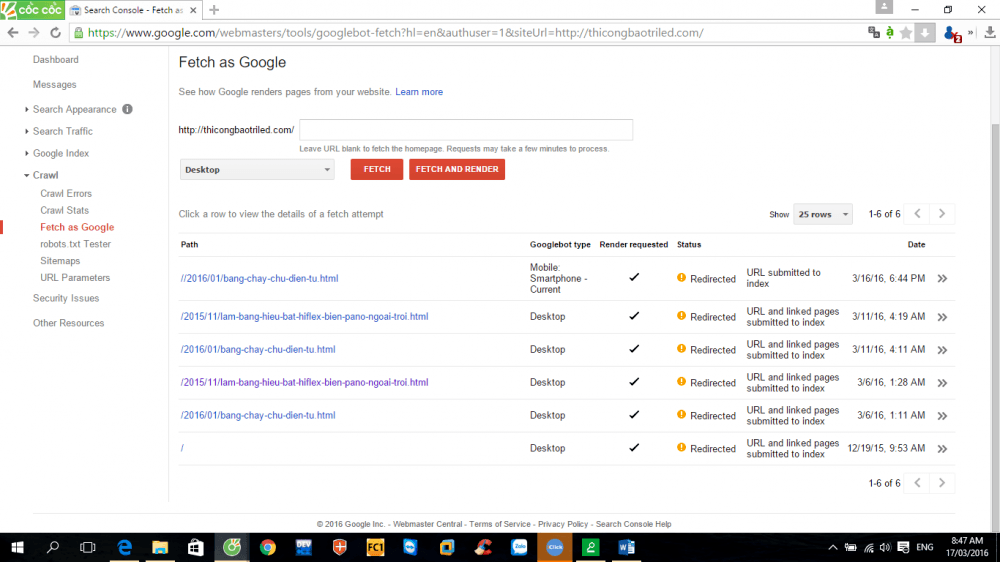1000x562 pixels.
Task: Open Terms of Service footer link
Action: point(500,524)
